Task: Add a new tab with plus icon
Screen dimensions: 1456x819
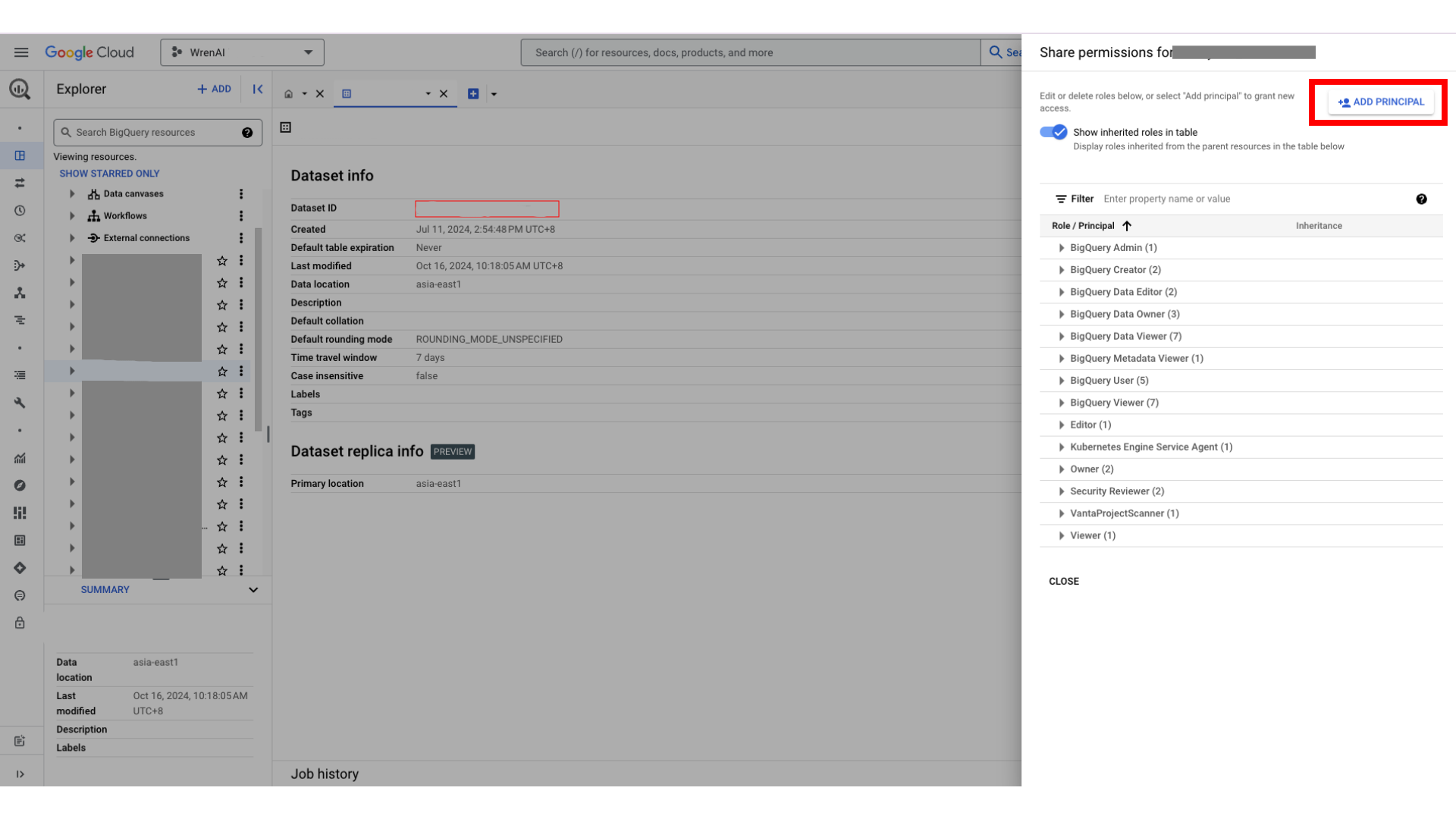Action: 473,94
